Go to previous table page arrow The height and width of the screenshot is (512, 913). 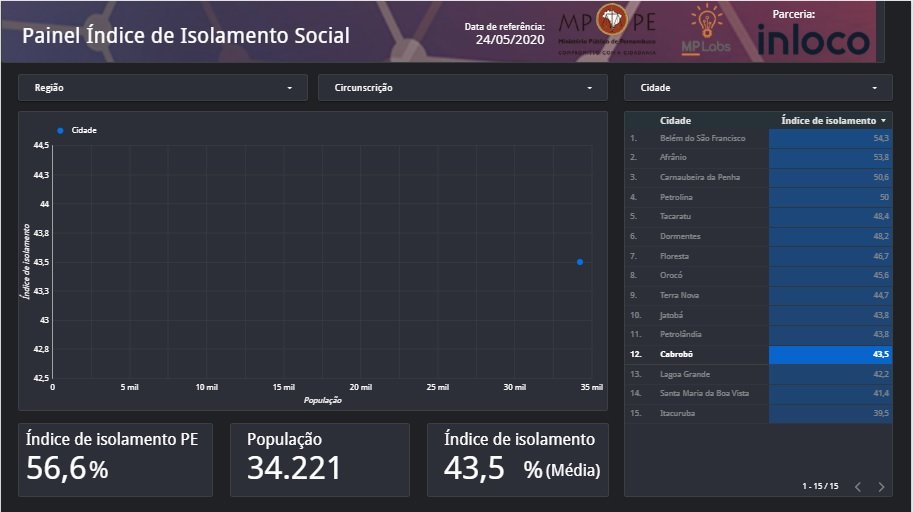pos(857,487)
